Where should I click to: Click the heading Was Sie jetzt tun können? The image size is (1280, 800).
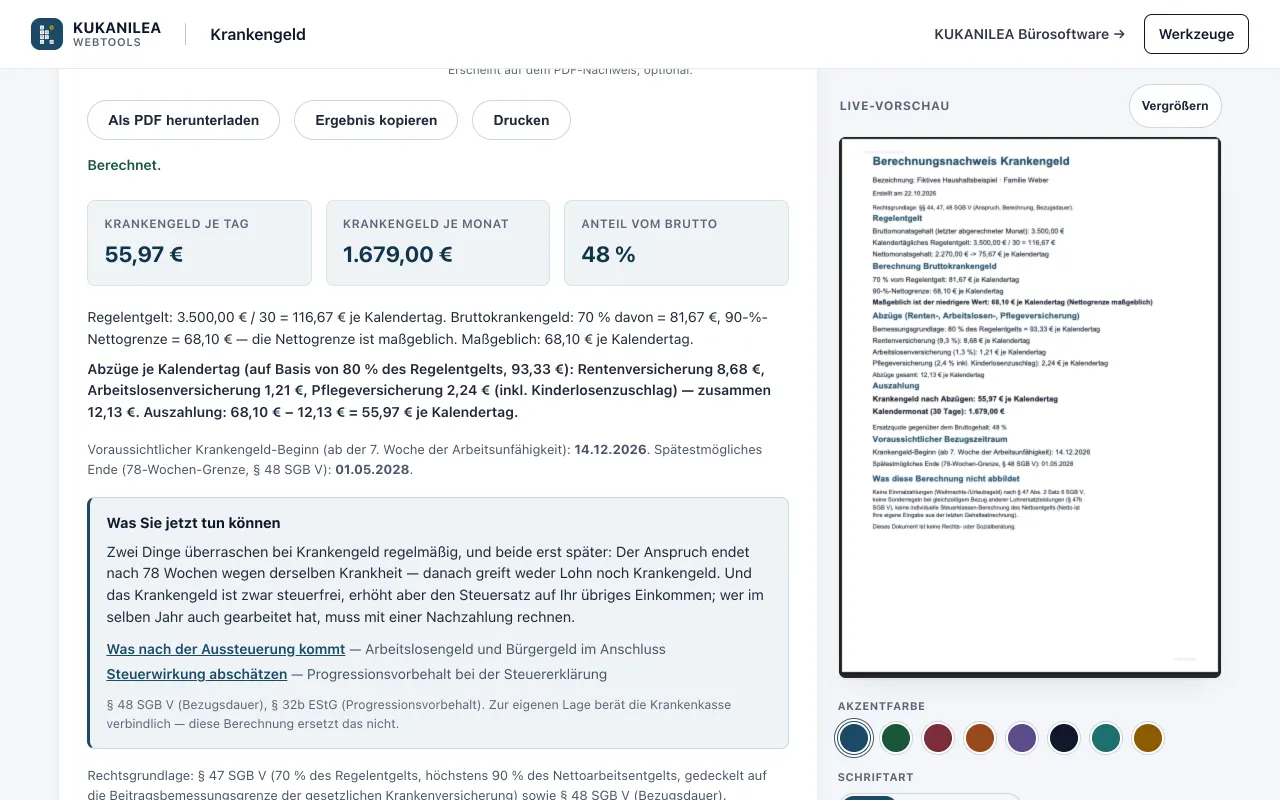[x=194, y=523]
